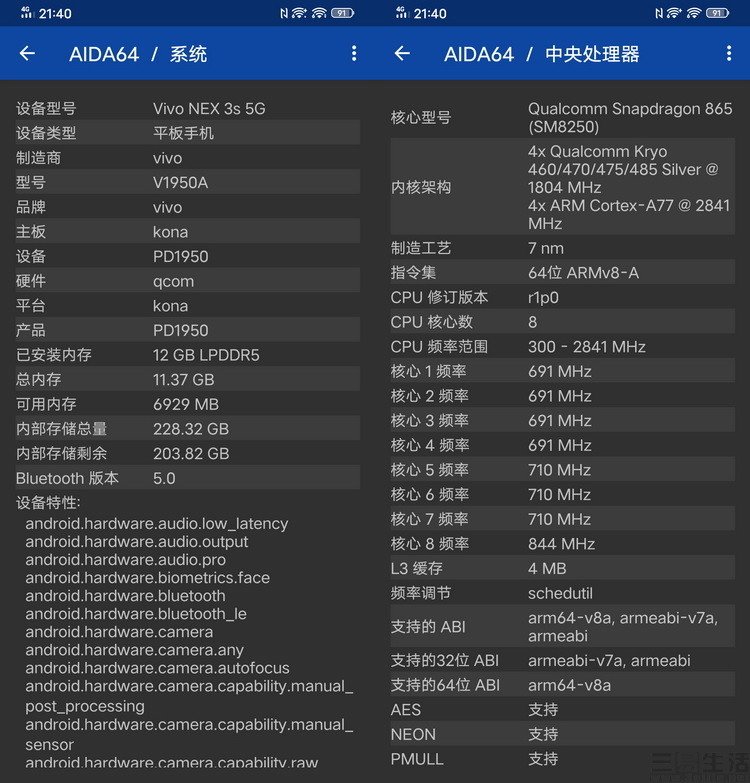Select the 设备特性 heading

[48, 502]
